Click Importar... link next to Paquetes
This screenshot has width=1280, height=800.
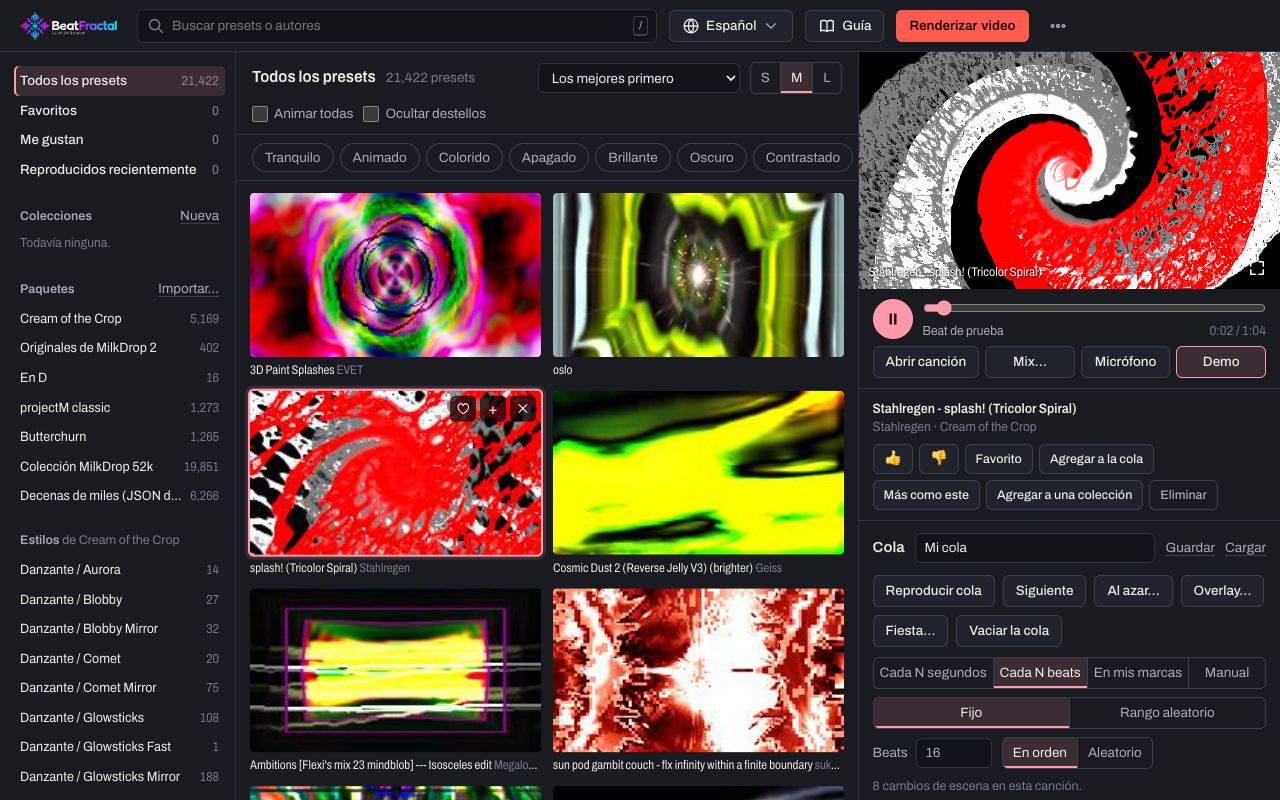pos(188,289)
